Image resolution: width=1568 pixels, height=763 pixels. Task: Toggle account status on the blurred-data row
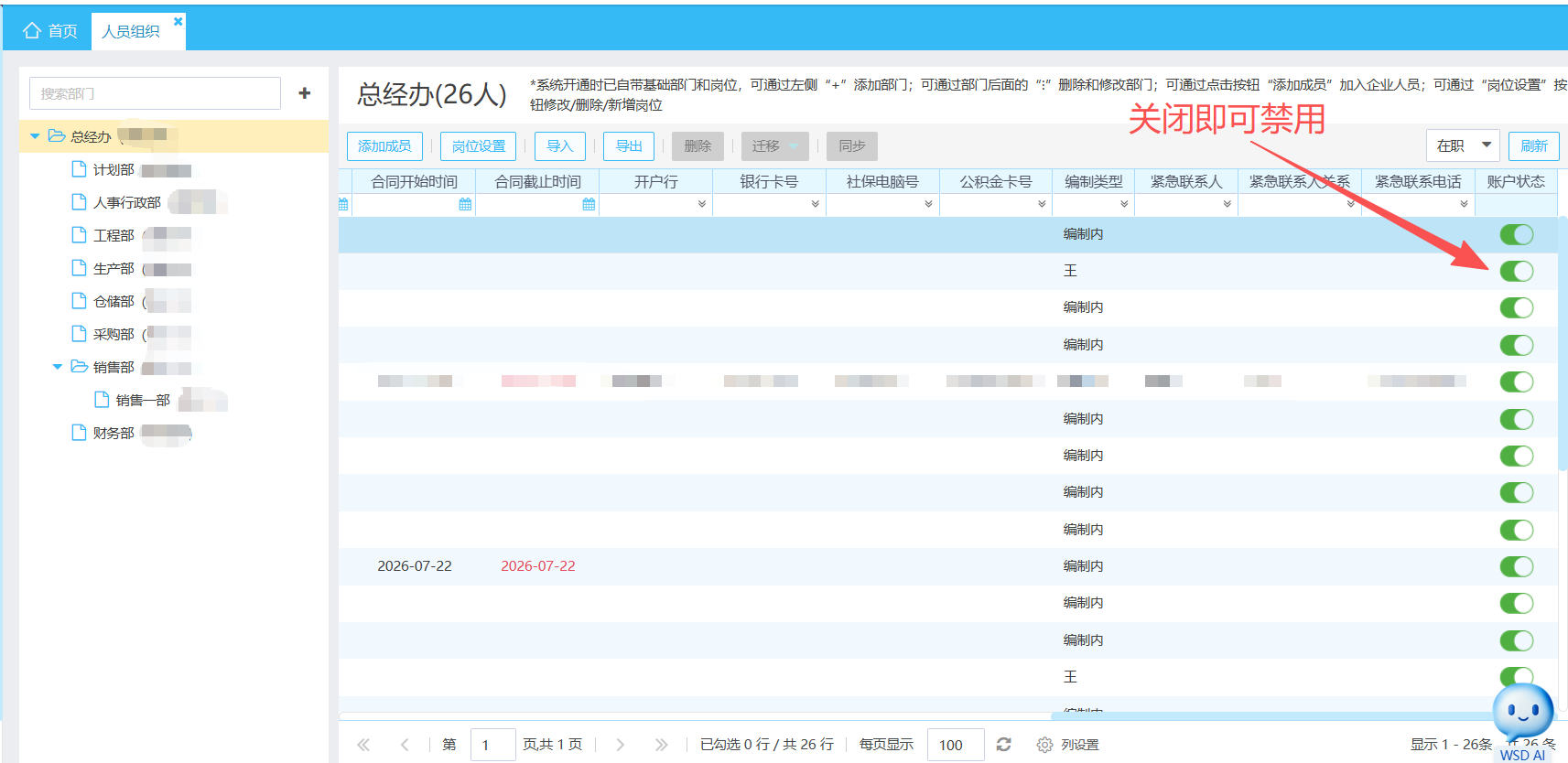pos(1517,381)
